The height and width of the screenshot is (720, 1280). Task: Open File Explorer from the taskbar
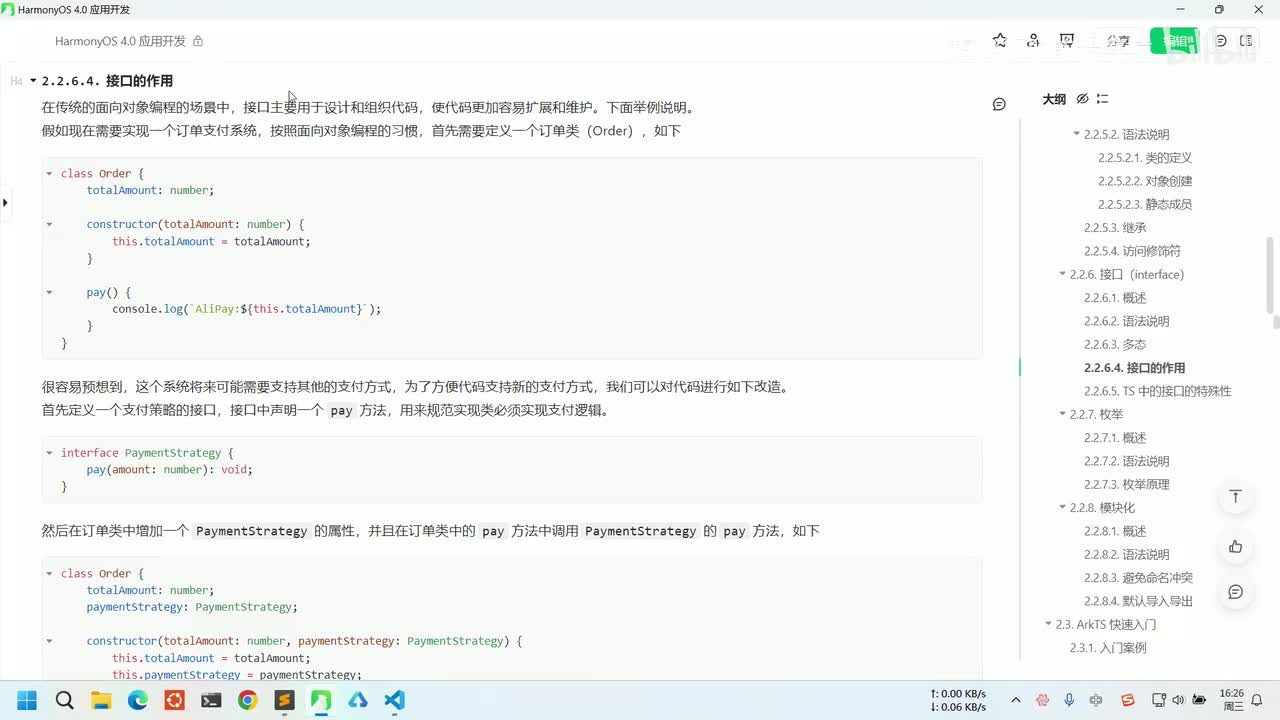pyautogui.click(x=101, y=700)
